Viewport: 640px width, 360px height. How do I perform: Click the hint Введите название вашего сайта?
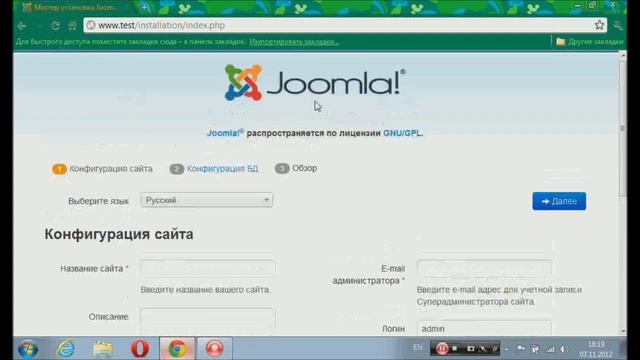coord(205,290)
